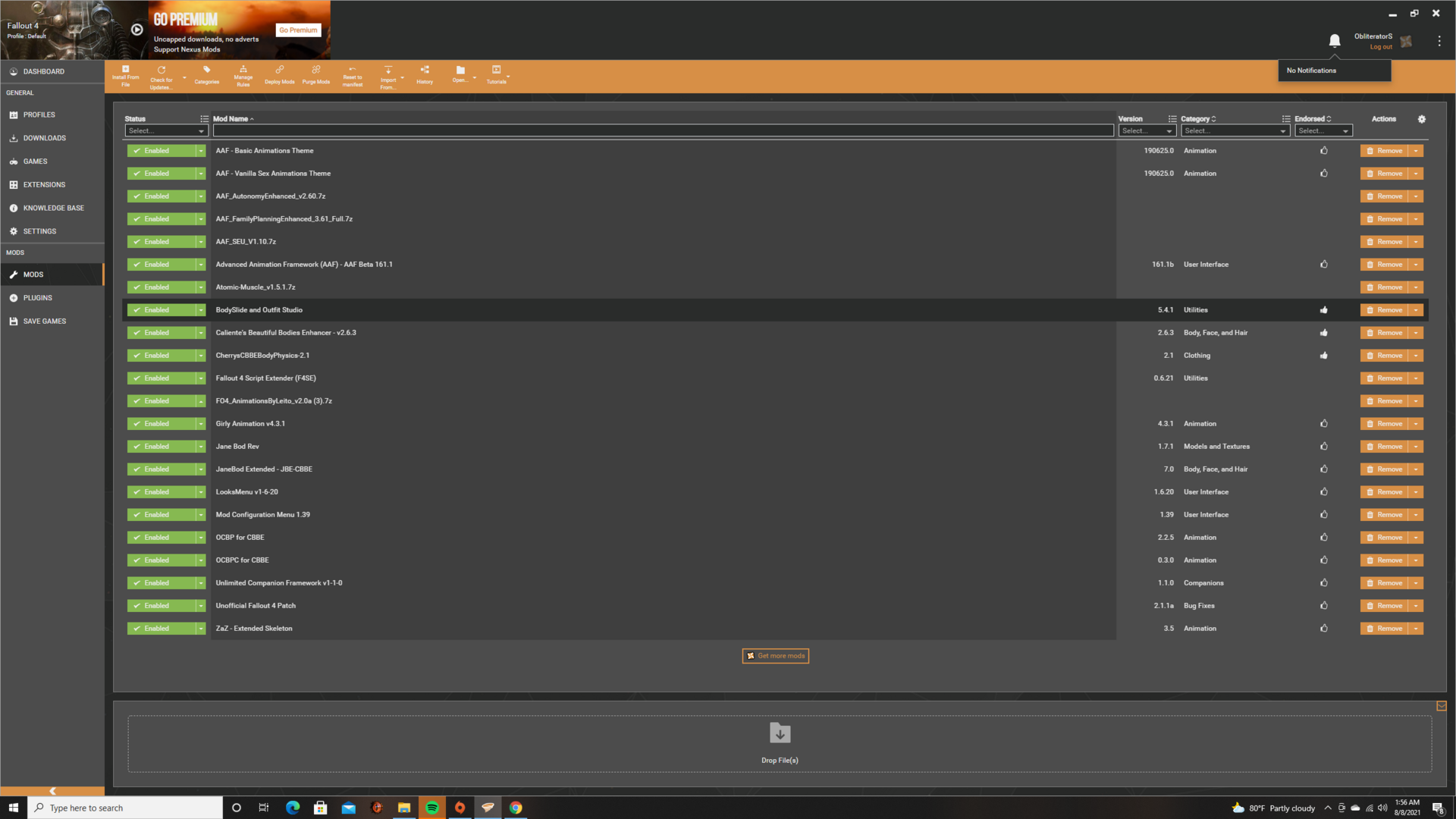This screenshot has height=819, width=1456.
Task: Open Spotify from the taskbar
Action: pyautogui.click(x=432, y=808)
